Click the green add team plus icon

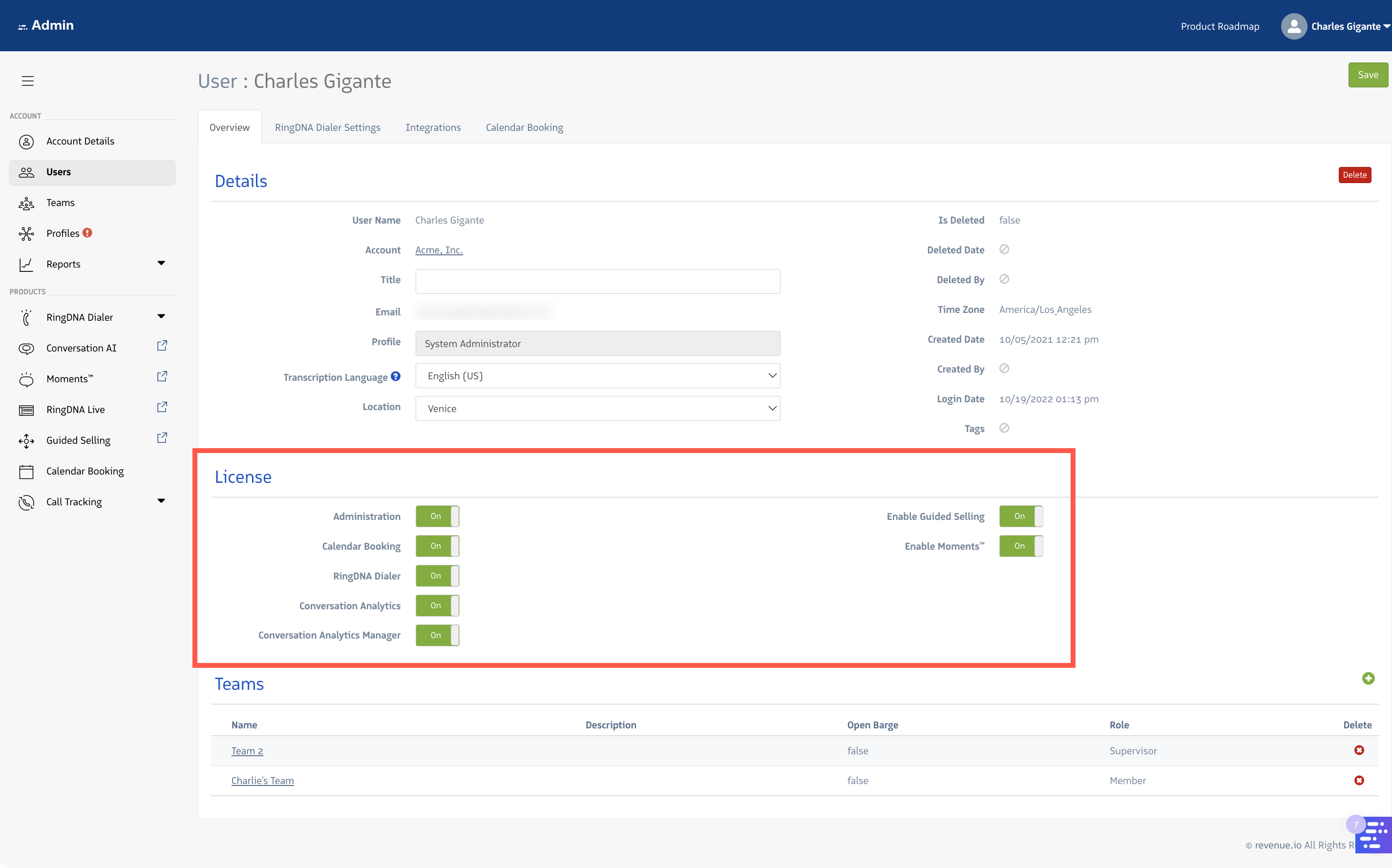pos(1368,679)
